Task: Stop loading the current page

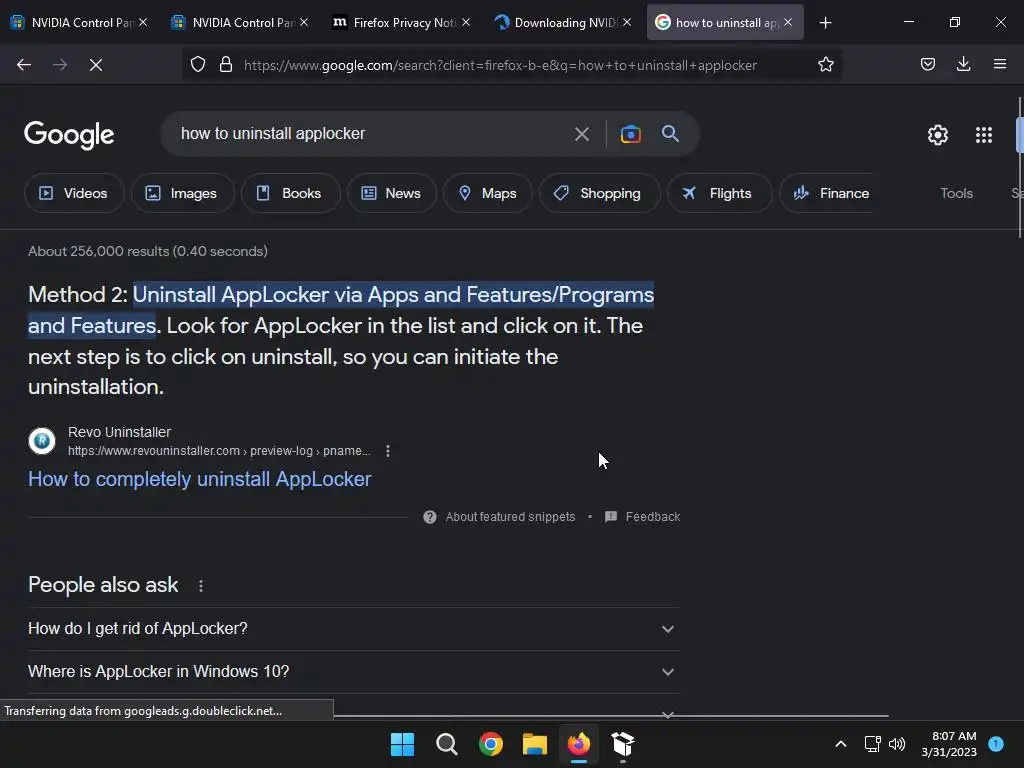Action: click(x=95, y=65)
